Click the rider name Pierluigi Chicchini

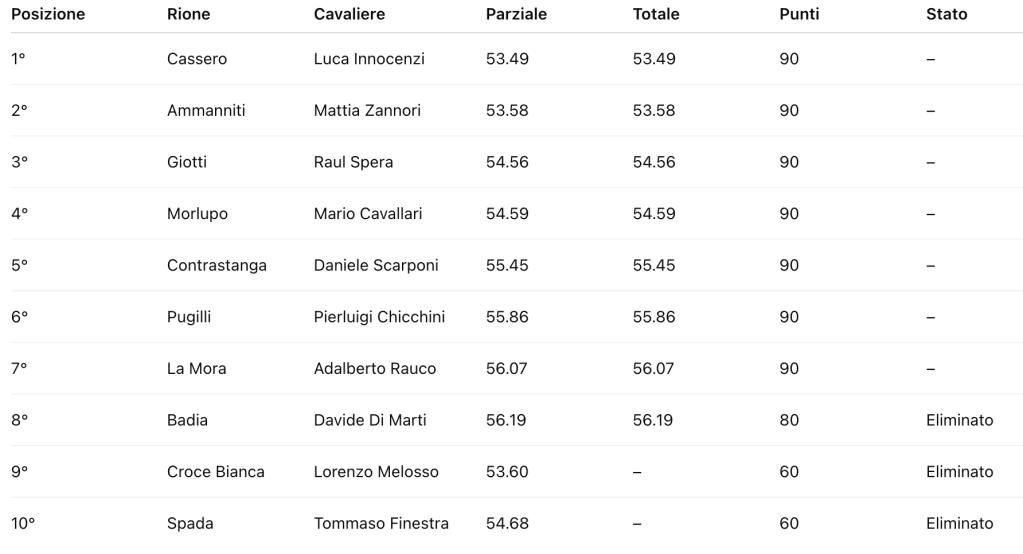379,317
